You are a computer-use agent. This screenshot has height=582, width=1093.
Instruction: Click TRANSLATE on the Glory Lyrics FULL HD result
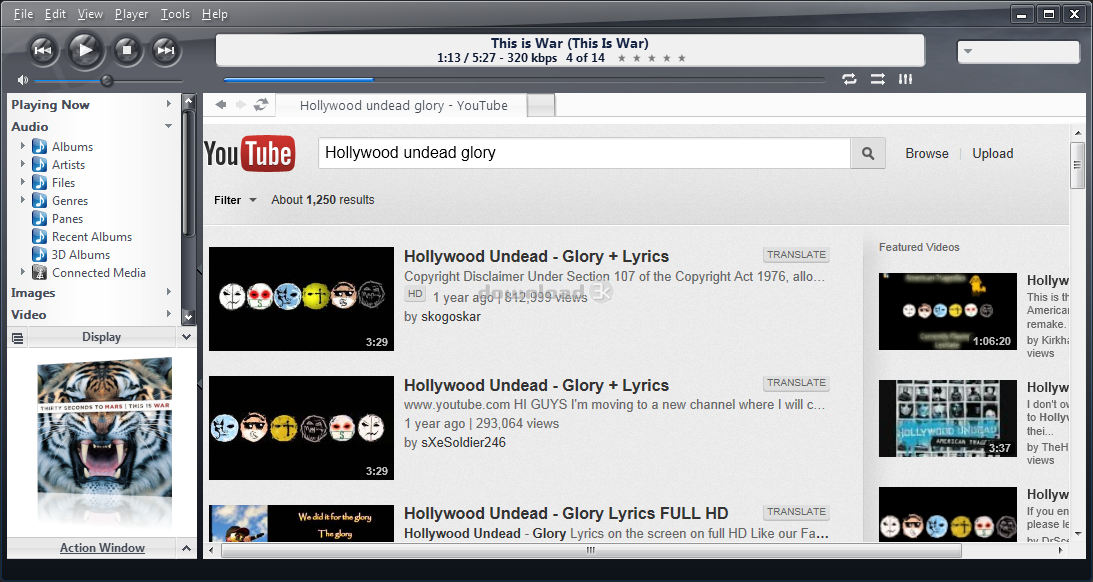click(x=796, y=512)
